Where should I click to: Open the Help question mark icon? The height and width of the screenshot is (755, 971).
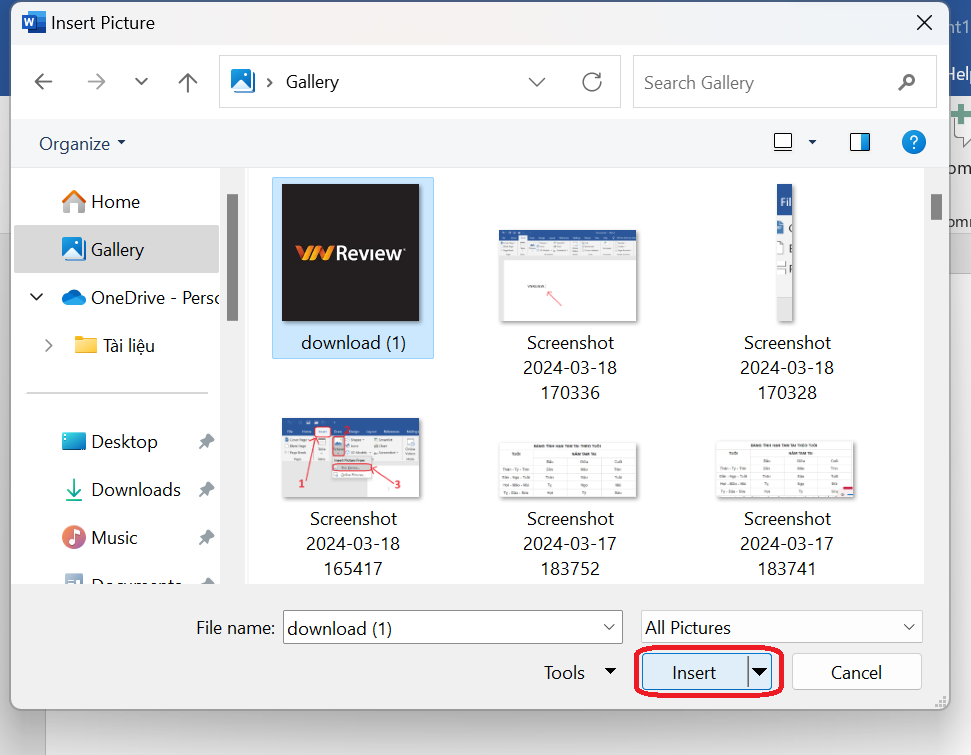pyautogui.click(x=913, y=142)
